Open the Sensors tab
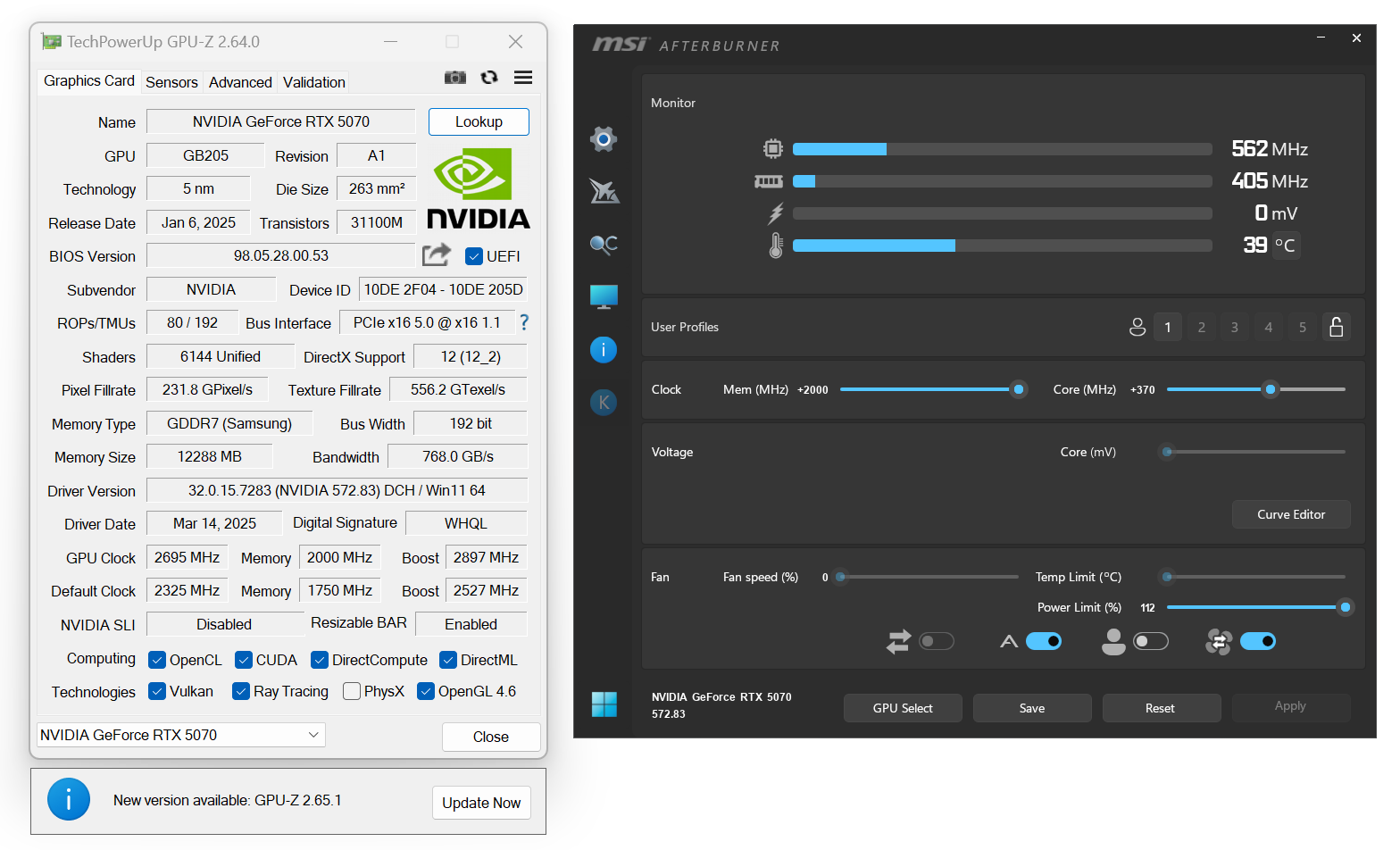 tap(171, 82)
